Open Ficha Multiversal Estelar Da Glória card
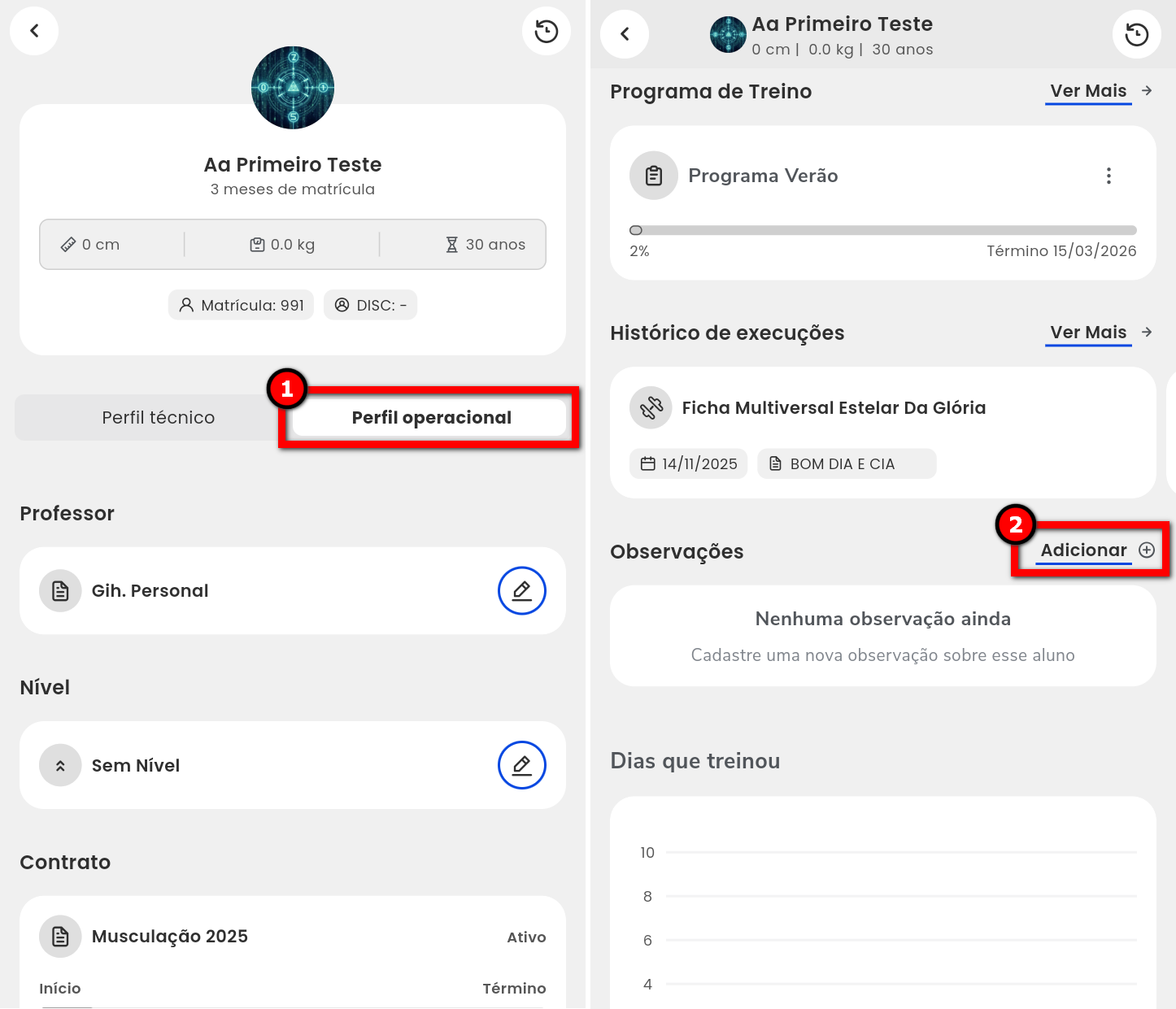The image size is (1176, 1009). pos(834,408)
